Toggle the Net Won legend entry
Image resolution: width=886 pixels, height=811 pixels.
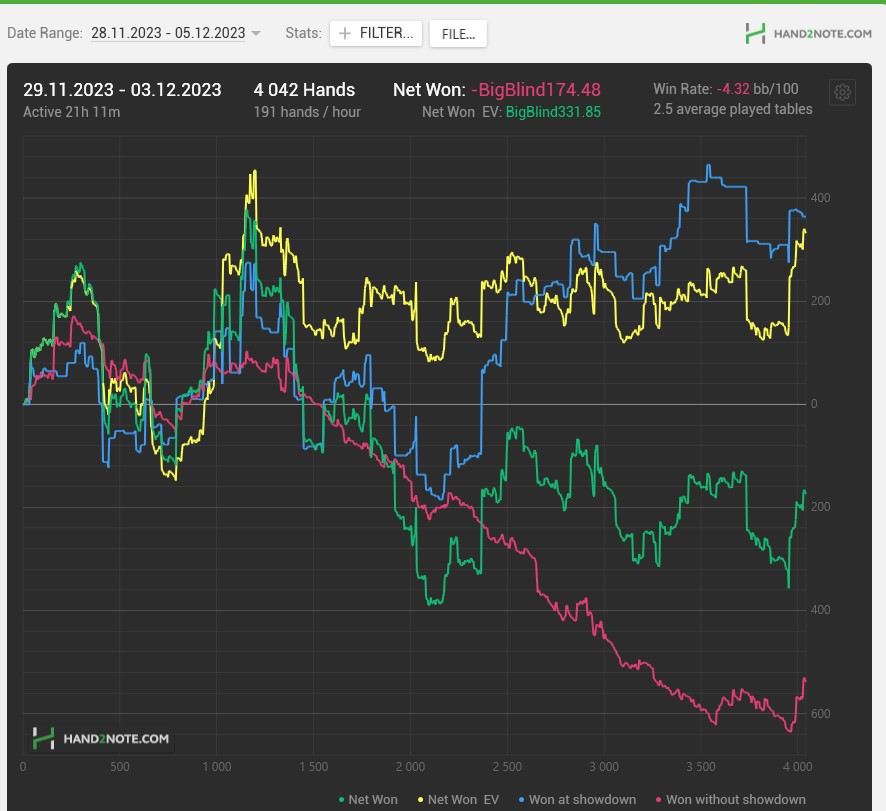(x=368, y=799)
